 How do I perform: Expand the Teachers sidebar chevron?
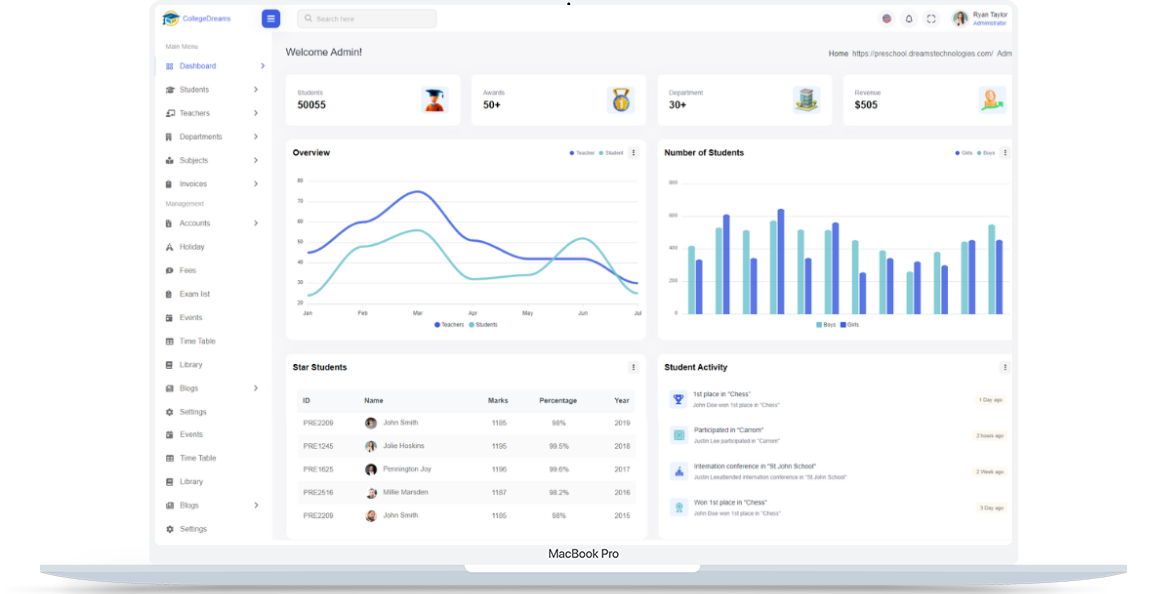click(x=256, y=113)
